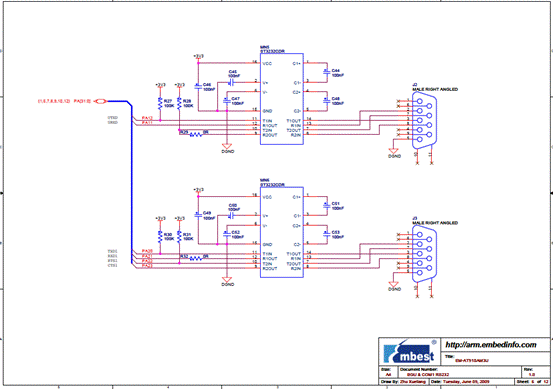
Task: Click the 0R resistor R32 symbol
Action: point(196,258)
